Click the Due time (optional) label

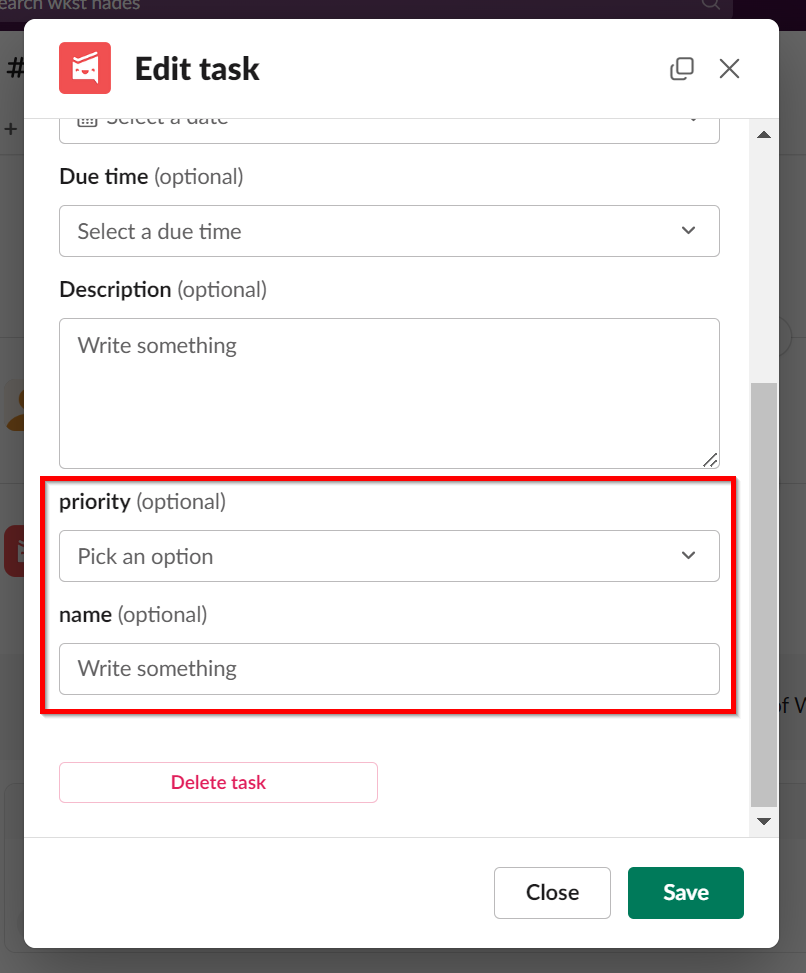(x=151, y=177)
